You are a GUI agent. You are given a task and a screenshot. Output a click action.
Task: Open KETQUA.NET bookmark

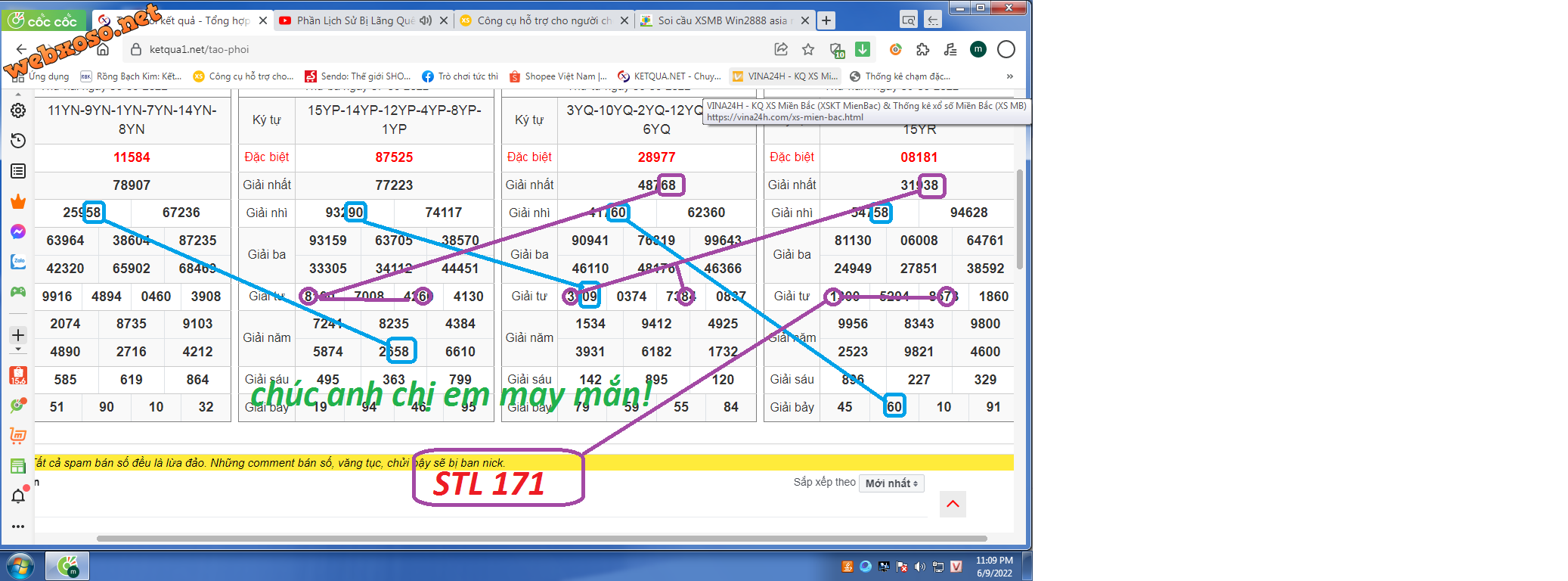click(x=669, y=76)
